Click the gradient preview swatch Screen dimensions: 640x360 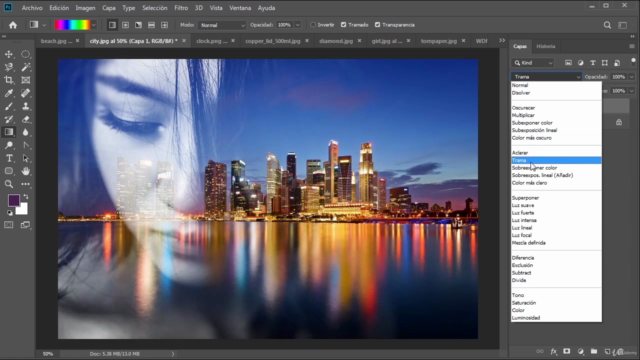tap(72, 25)
